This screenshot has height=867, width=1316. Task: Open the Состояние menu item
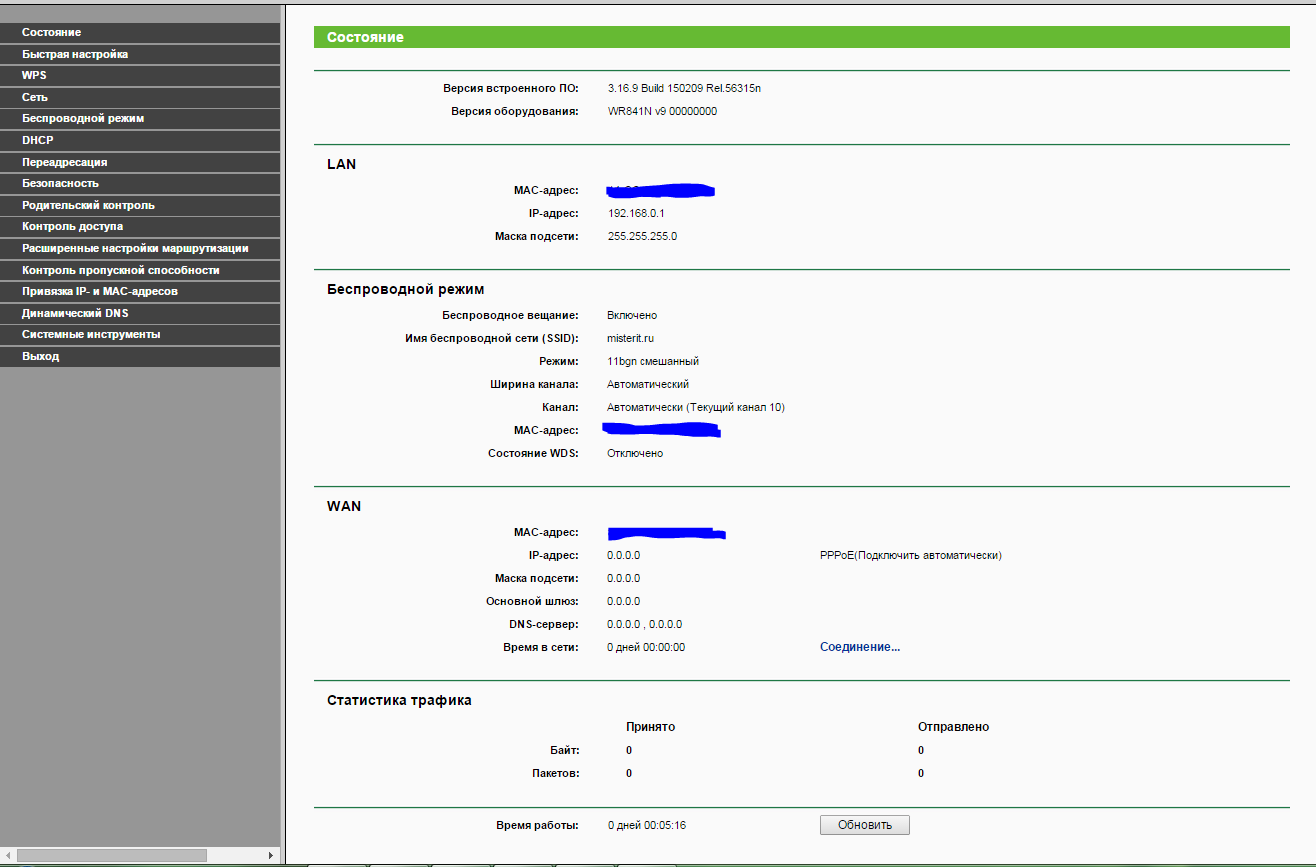coord(52,33)
